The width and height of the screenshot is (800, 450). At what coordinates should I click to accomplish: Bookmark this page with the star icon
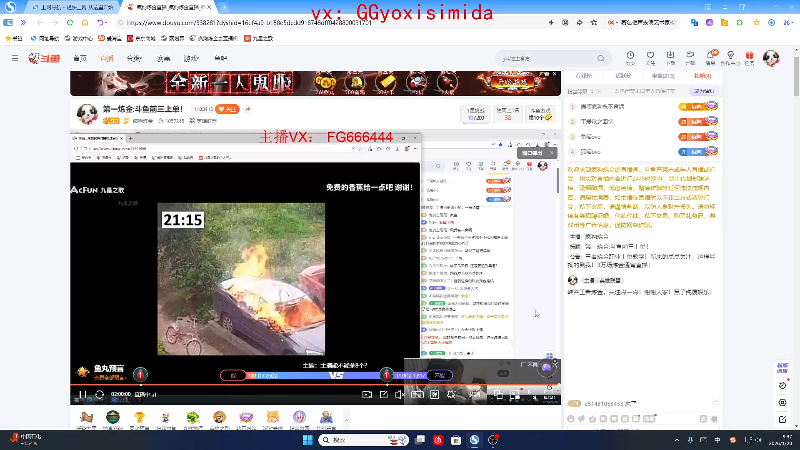click(x=594, y=22)
